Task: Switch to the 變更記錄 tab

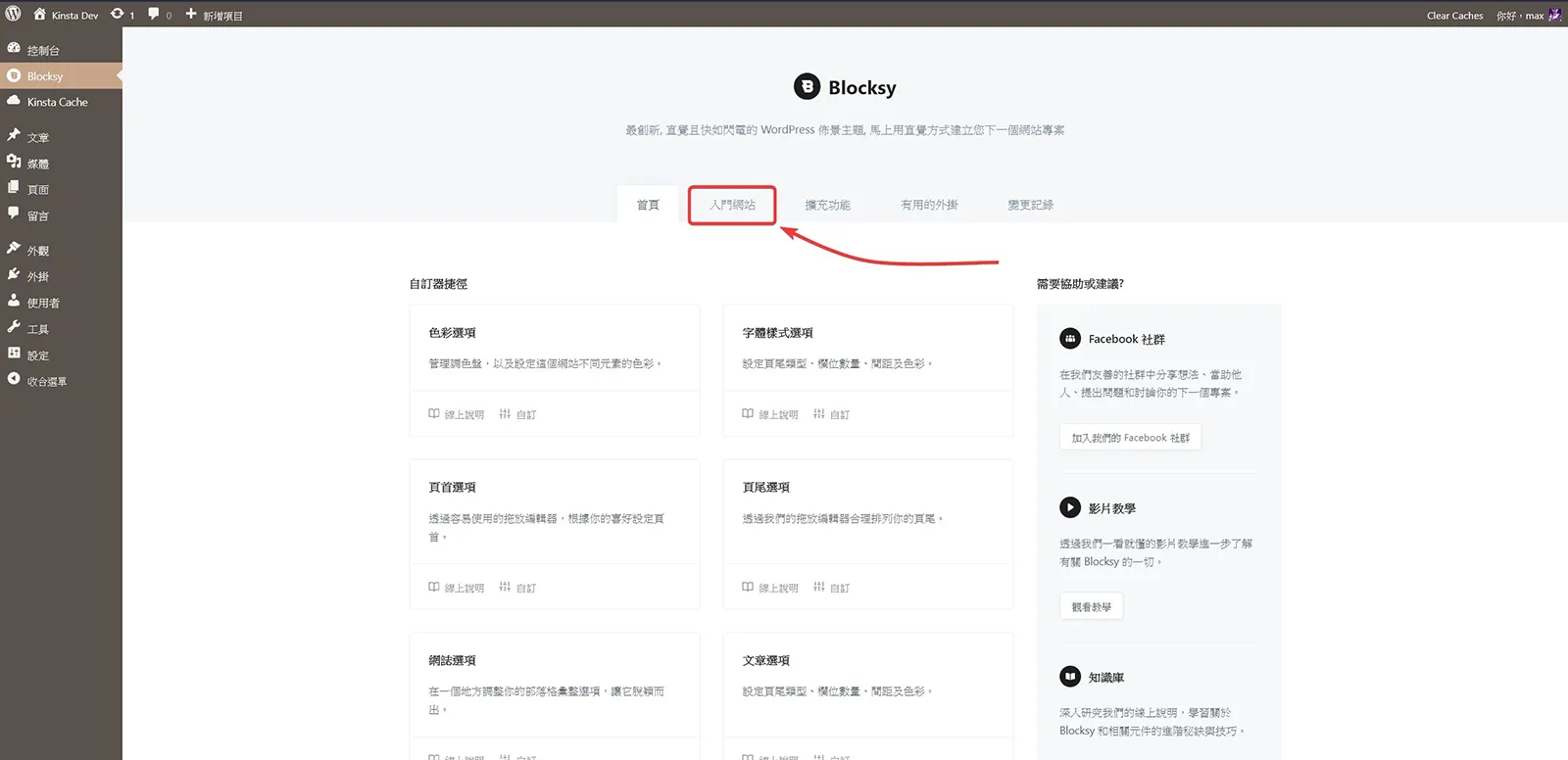Action: [1030, 205]
